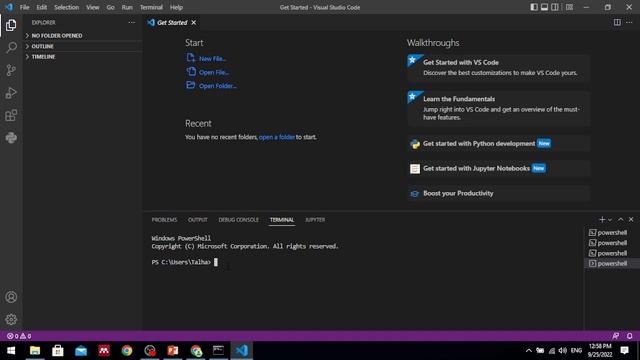Open editor more actions ellipsis

pyautogui.click(x=629, y=22)
